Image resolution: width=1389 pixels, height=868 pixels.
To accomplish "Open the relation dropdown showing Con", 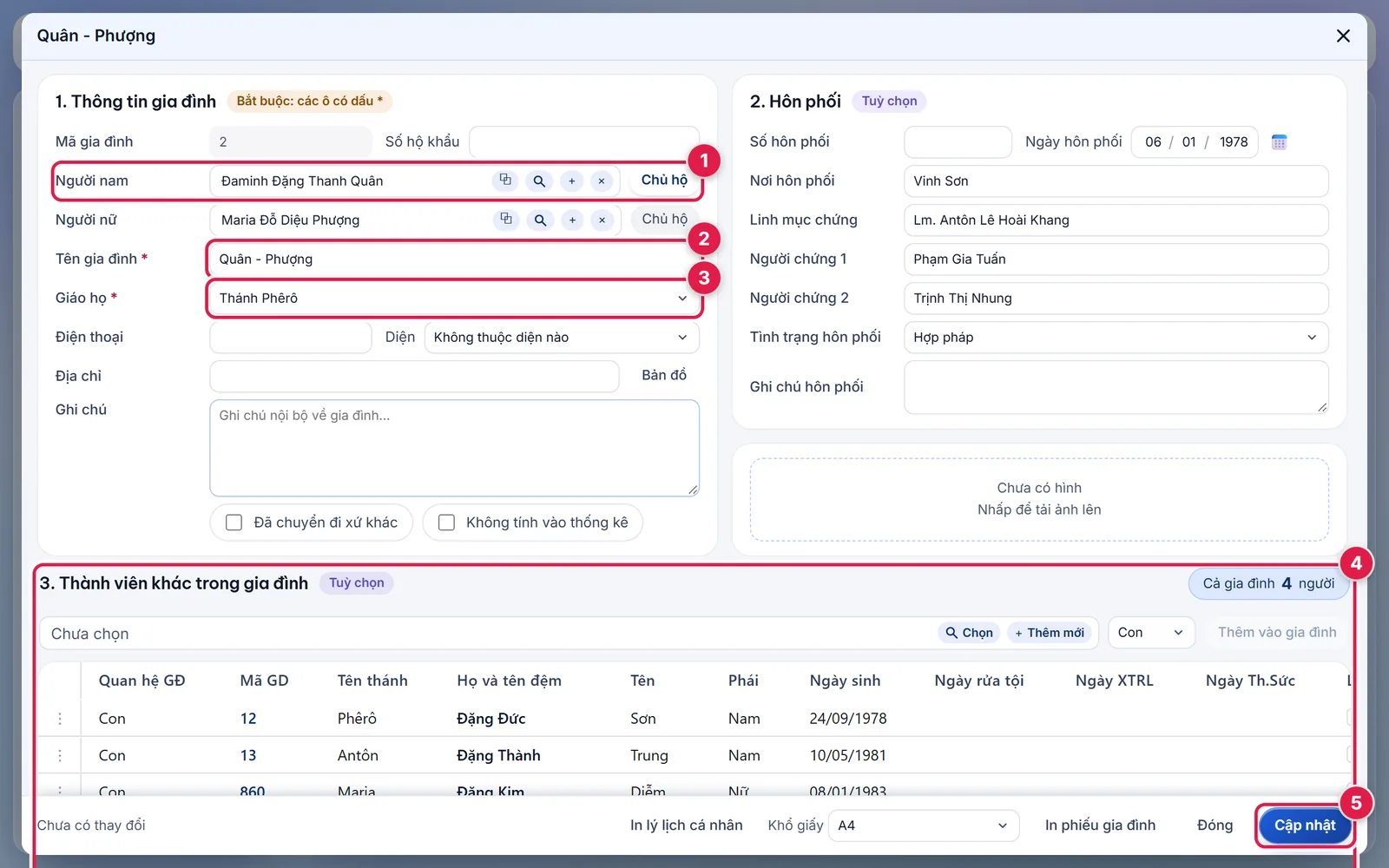I will pyautogui.click(x=1151, y=633).
